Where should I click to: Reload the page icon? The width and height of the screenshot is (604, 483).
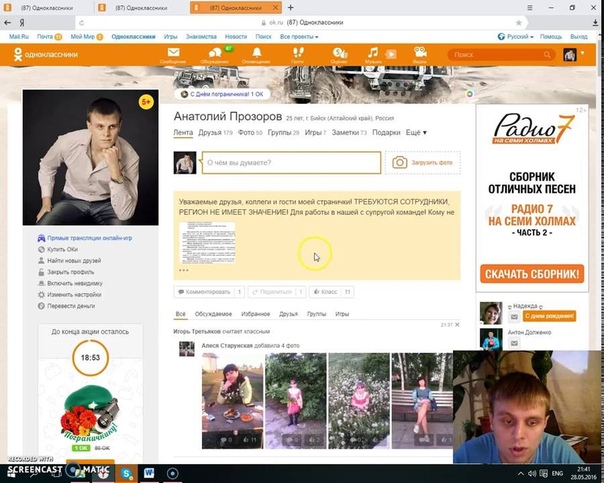pos(81,23)
